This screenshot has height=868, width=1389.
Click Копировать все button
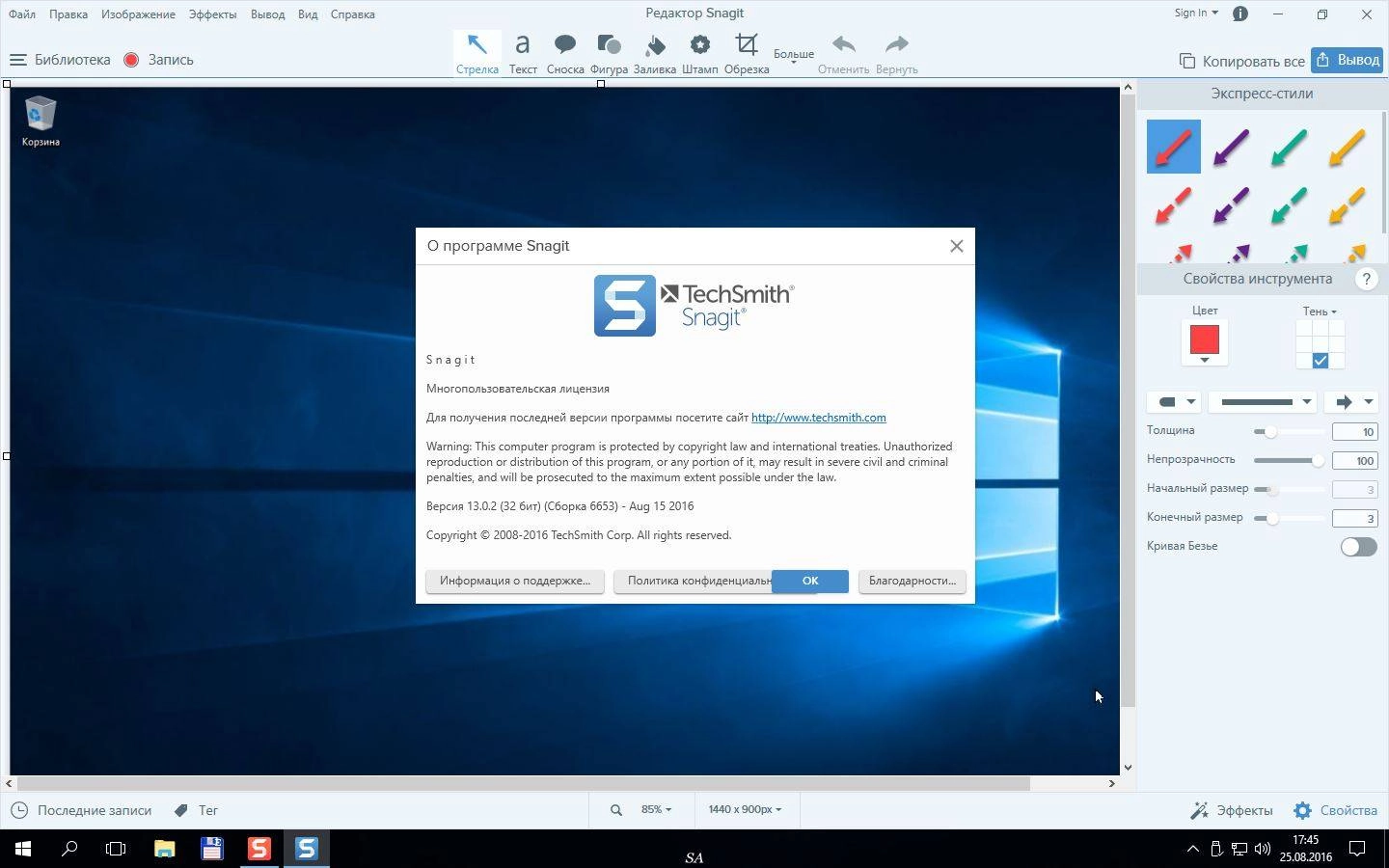click(x=1242, y=61)
